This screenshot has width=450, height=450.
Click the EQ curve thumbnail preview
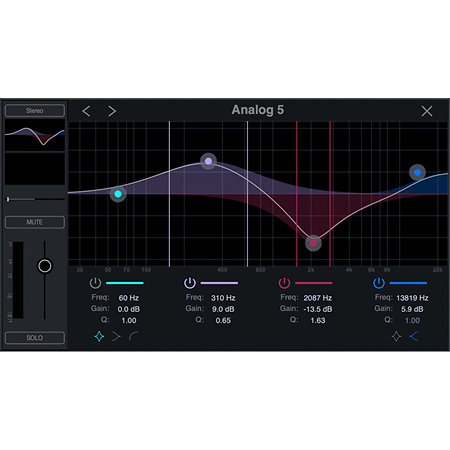pyautogui.click(x=35, y=136)
